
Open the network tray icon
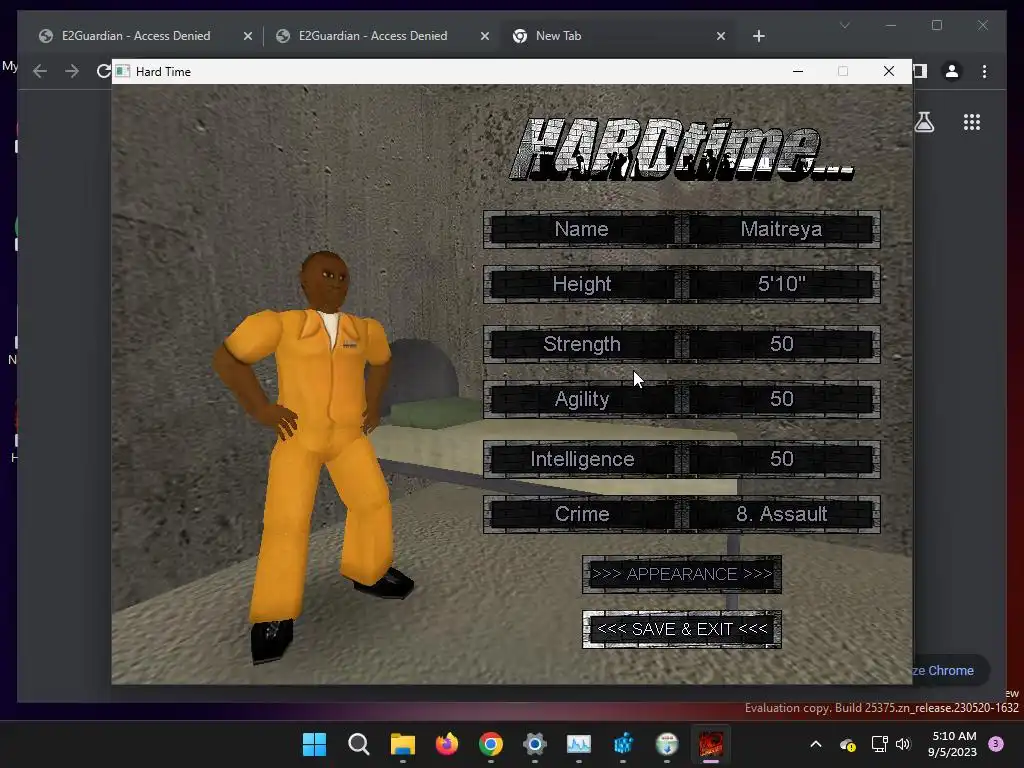tap(880, 744)
